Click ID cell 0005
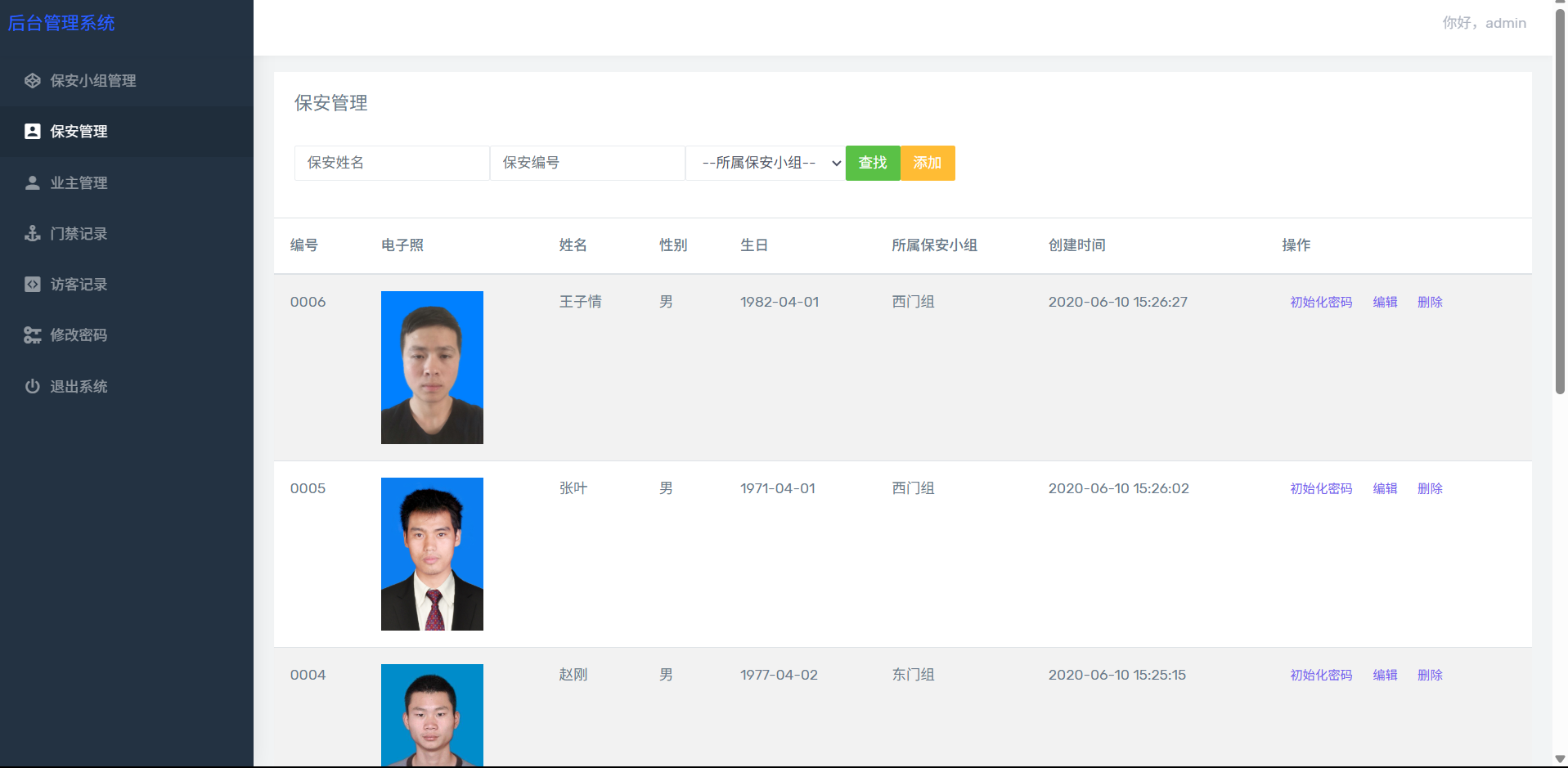The width and height of the screenshot is (1568, 768). click(308, 488)
